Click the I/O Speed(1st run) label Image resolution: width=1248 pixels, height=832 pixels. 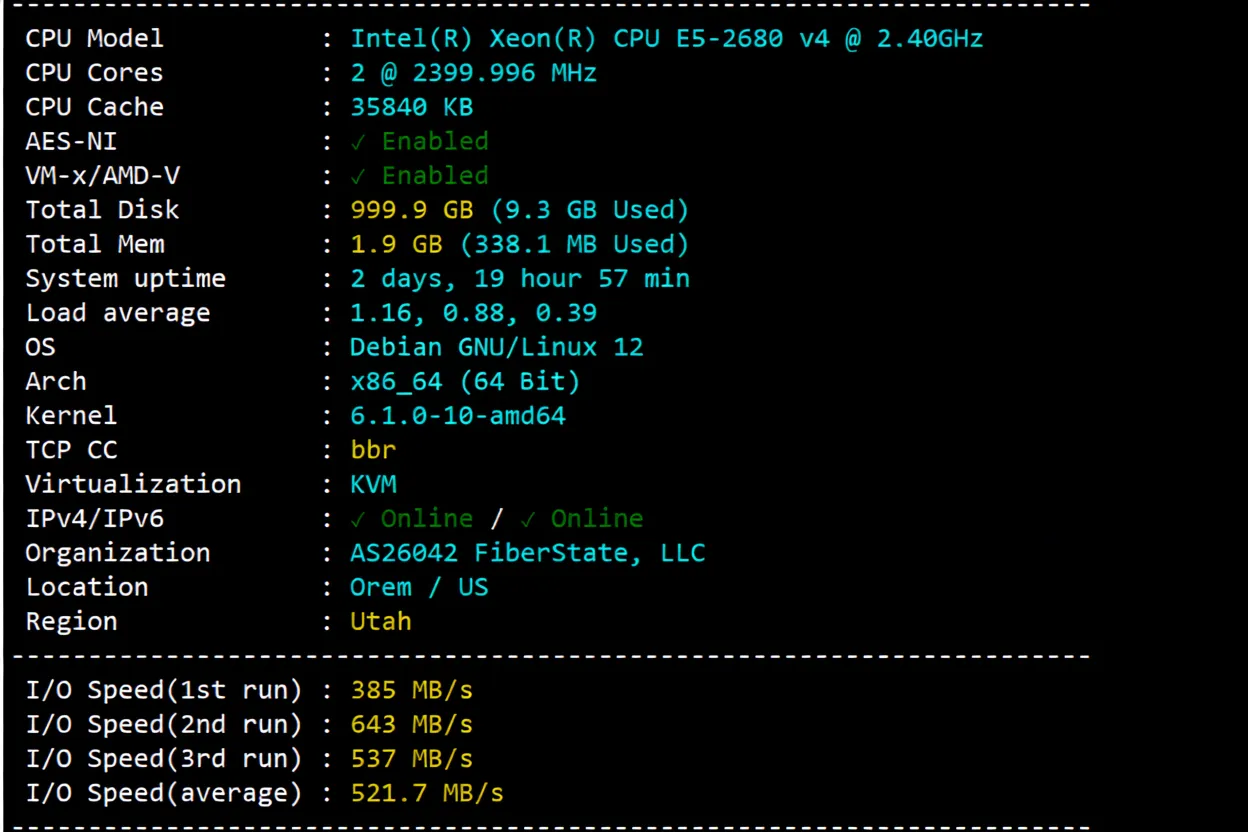click(x=164, y=690)
